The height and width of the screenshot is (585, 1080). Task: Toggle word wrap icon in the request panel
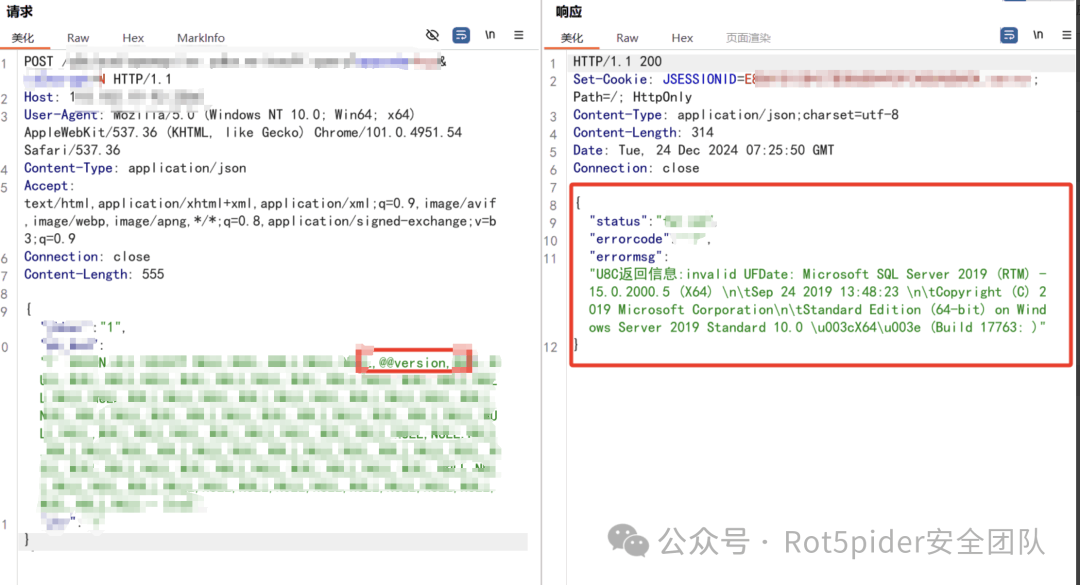461,35
